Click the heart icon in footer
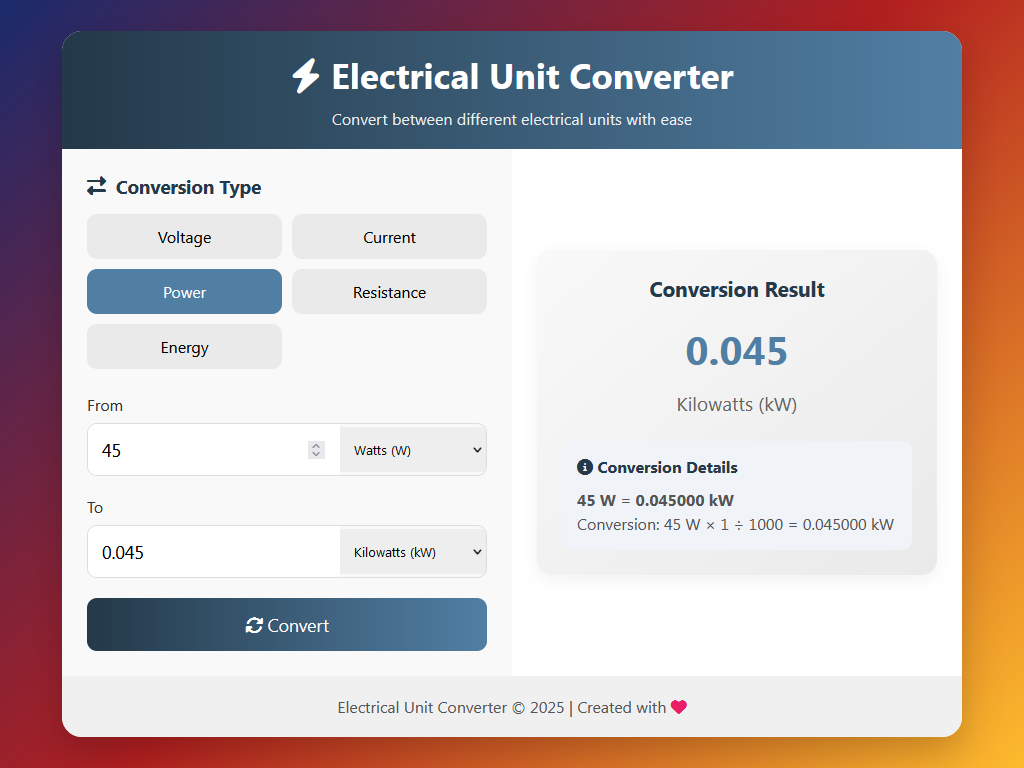 click(x=679, y=707)
